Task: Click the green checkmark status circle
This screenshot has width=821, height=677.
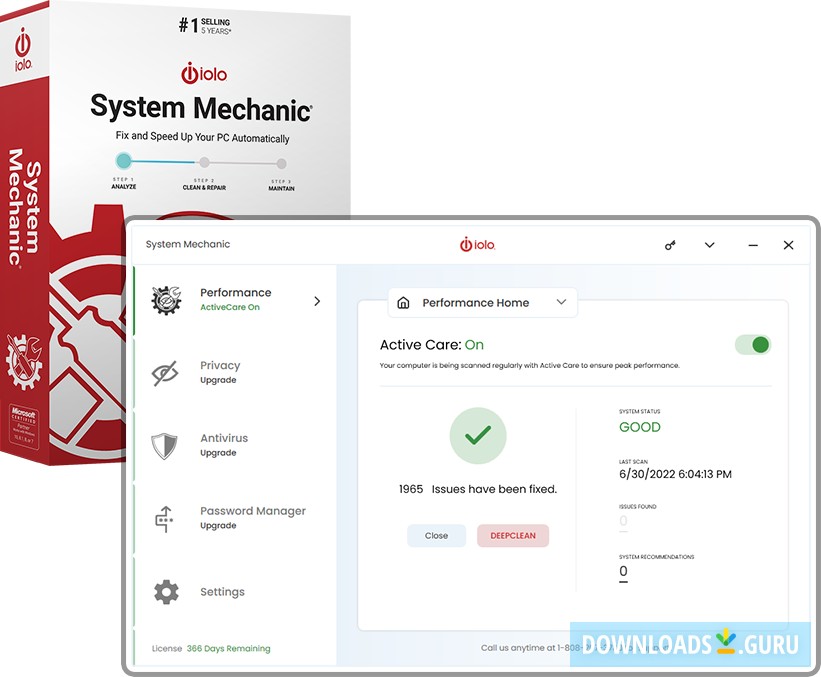Action: (478, 435)
